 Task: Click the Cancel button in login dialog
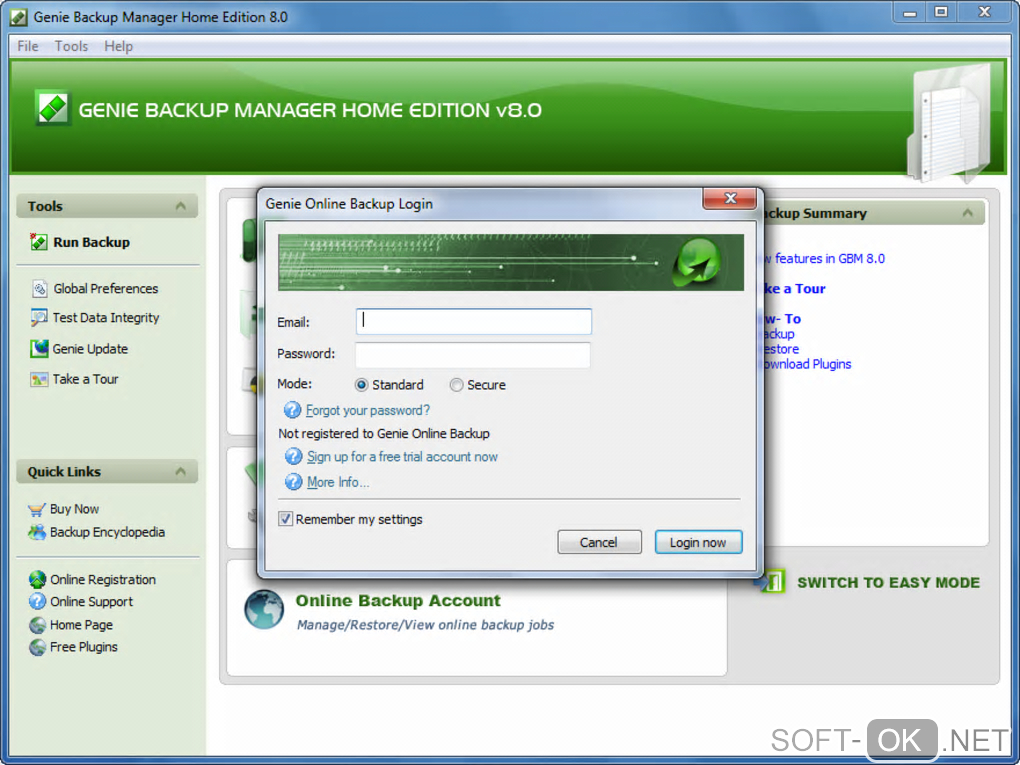599,542
